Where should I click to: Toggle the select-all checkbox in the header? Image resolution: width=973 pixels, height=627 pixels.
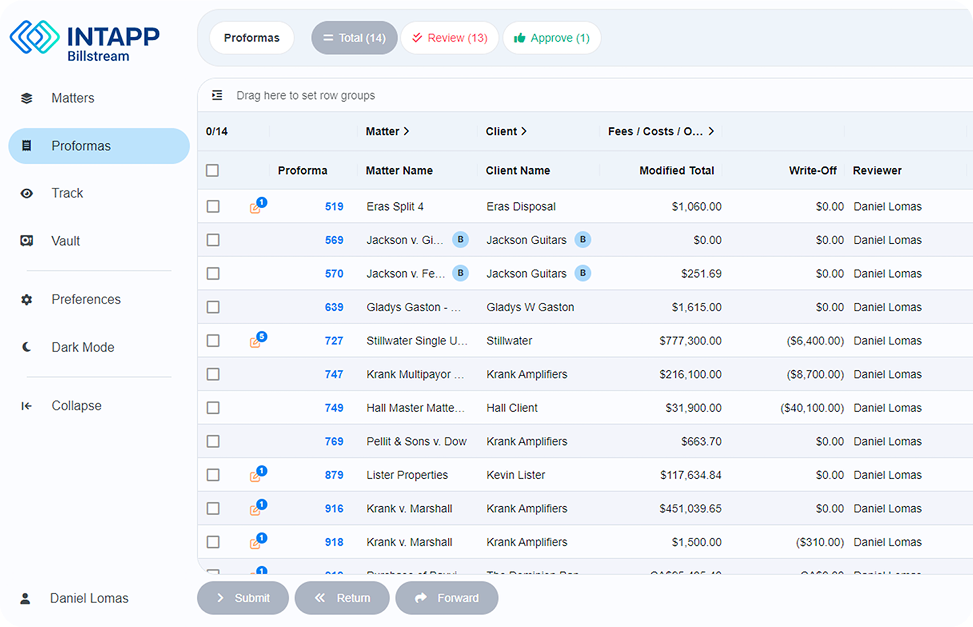click(x=213, y=170)
